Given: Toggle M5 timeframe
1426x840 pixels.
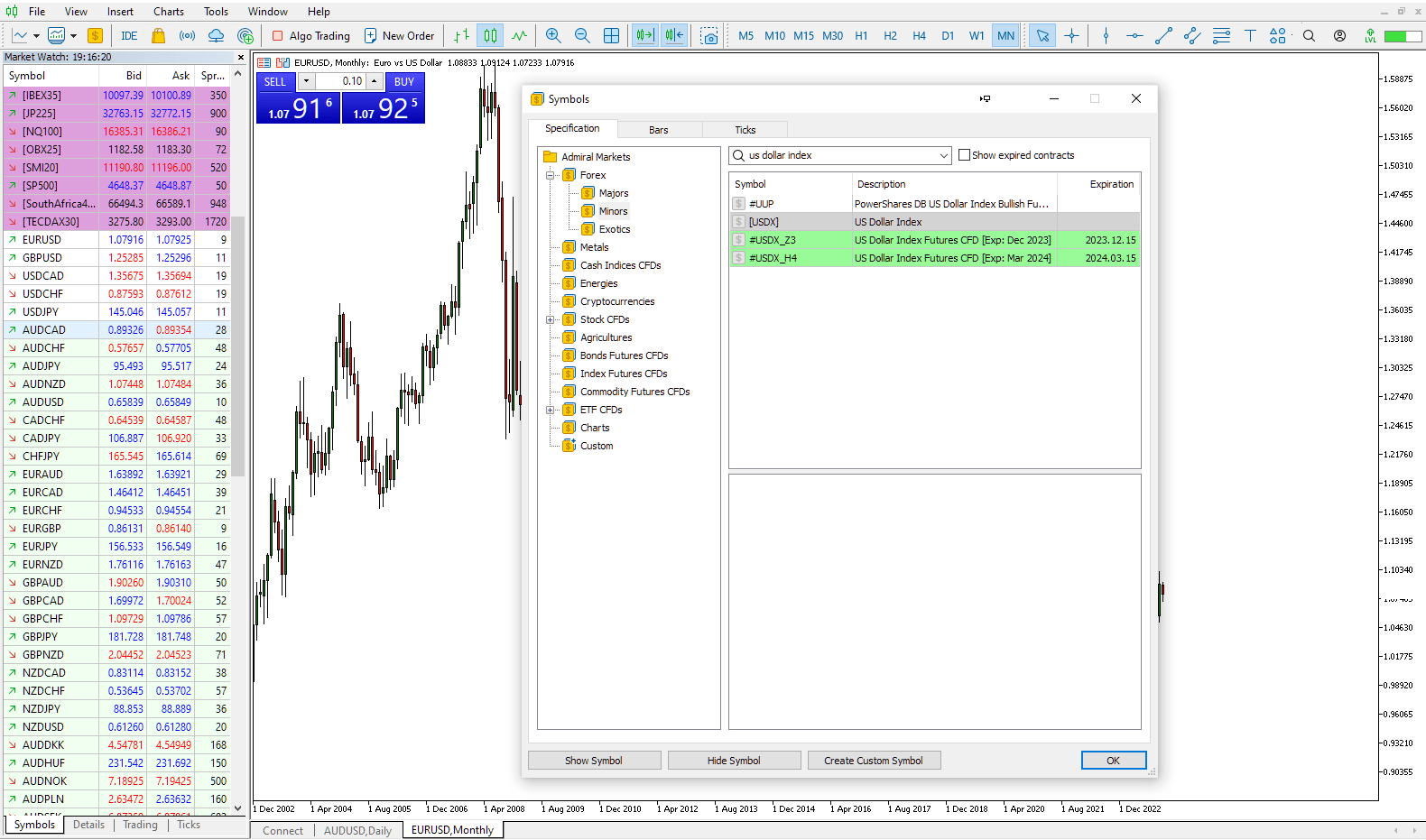Looking at the screenshot, I should [745, 36].
